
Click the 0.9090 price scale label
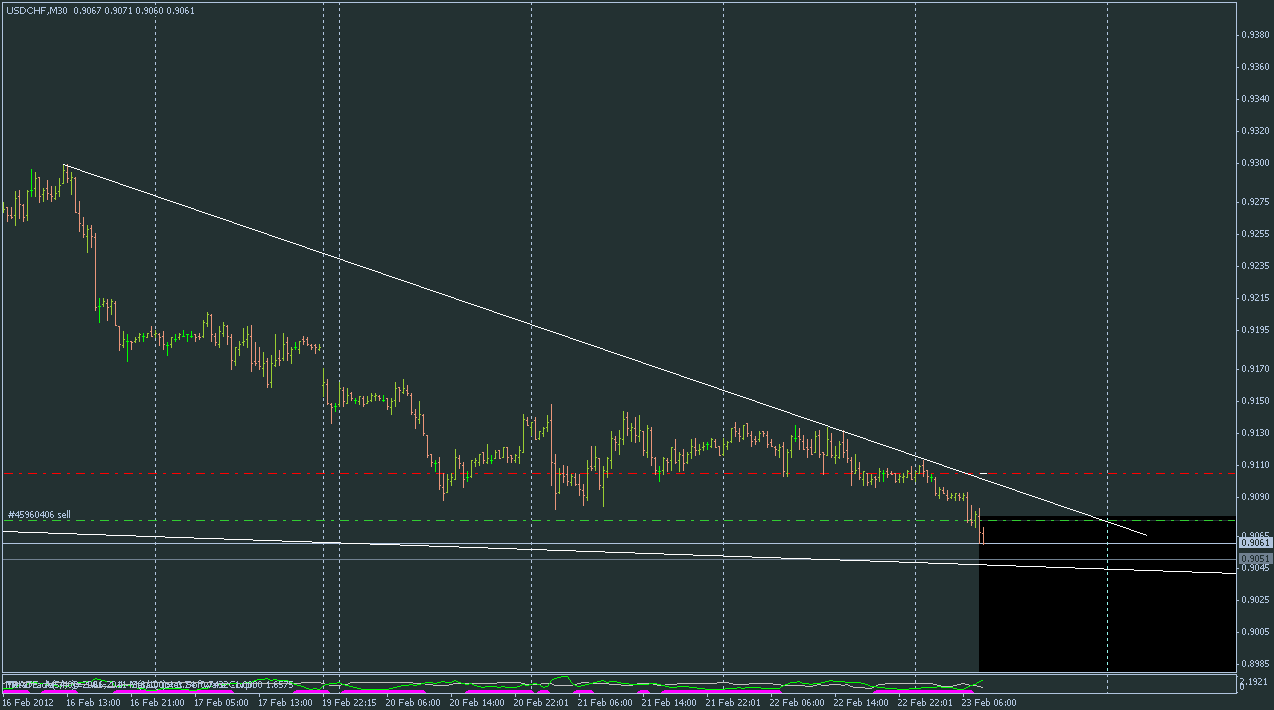click(x=1257, y=497)
